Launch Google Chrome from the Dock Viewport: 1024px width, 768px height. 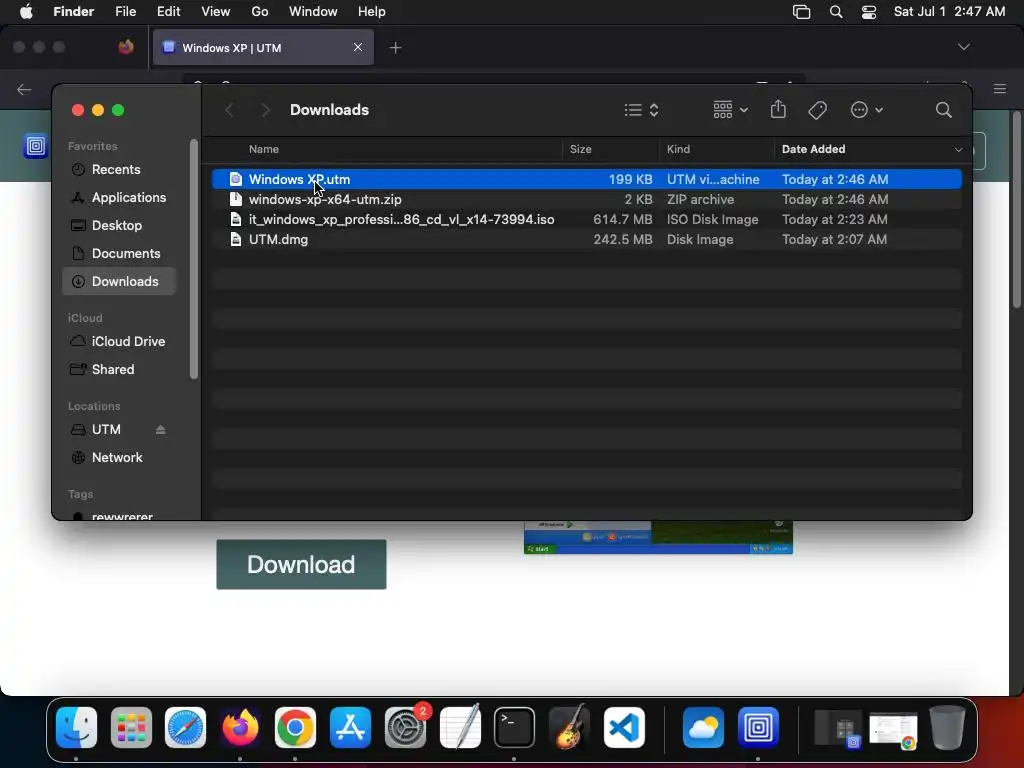click(295, 727)
